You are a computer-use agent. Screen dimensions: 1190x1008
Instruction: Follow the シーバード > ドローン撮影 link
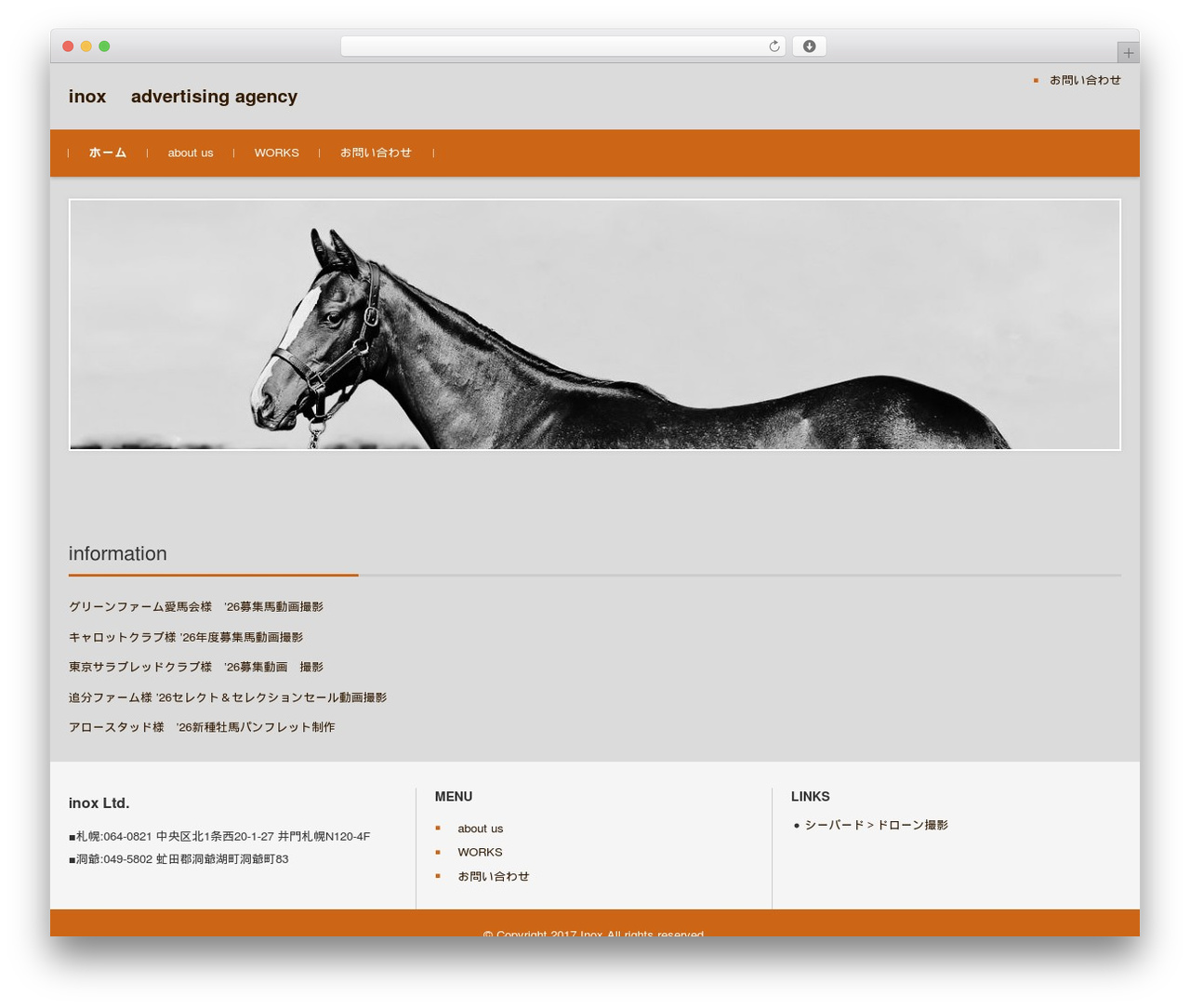tap(876, 825)
